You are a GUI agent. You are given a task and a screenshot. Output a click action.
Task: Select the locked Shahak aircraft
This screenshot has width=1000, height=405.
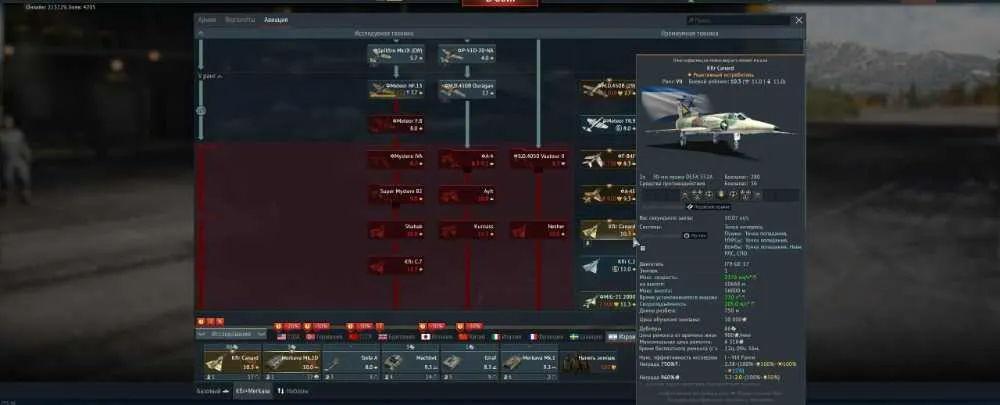point(396,230)
